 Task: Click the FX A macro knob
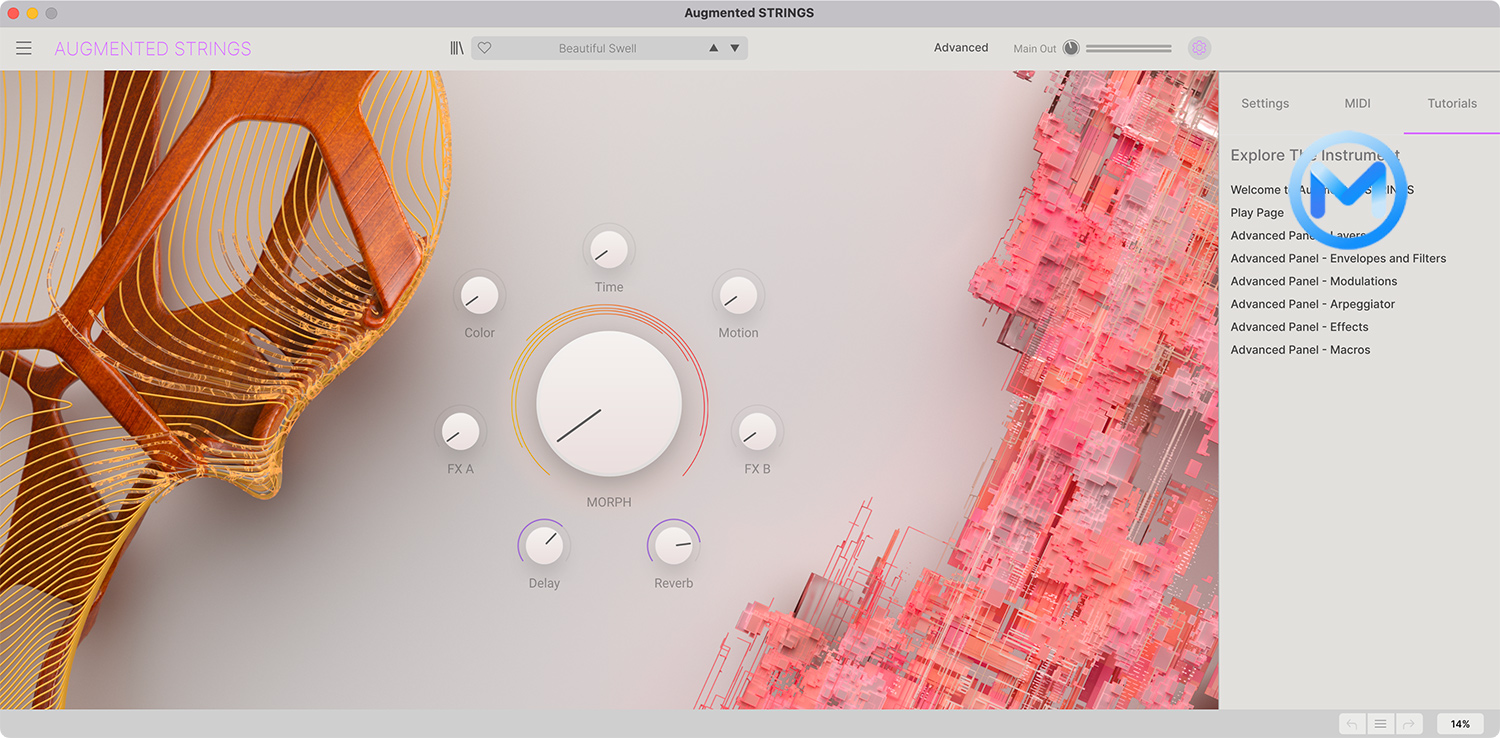click(x=460, y=431)
